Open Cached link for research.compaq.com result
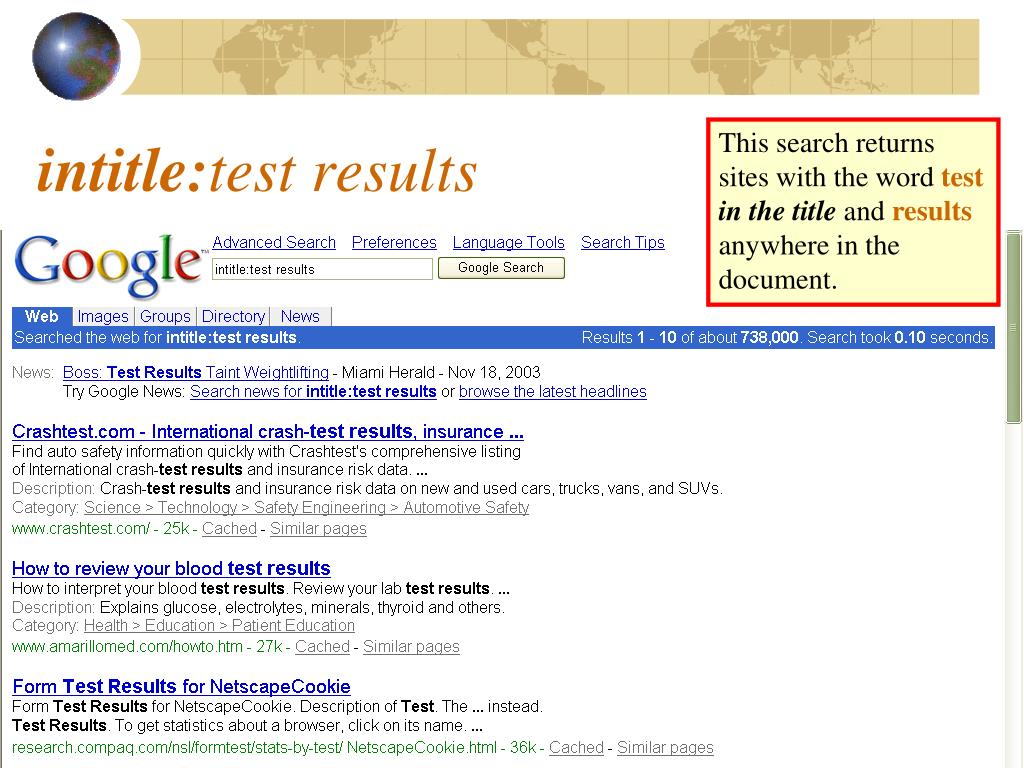1024x768 pixels. pos(576,747)
